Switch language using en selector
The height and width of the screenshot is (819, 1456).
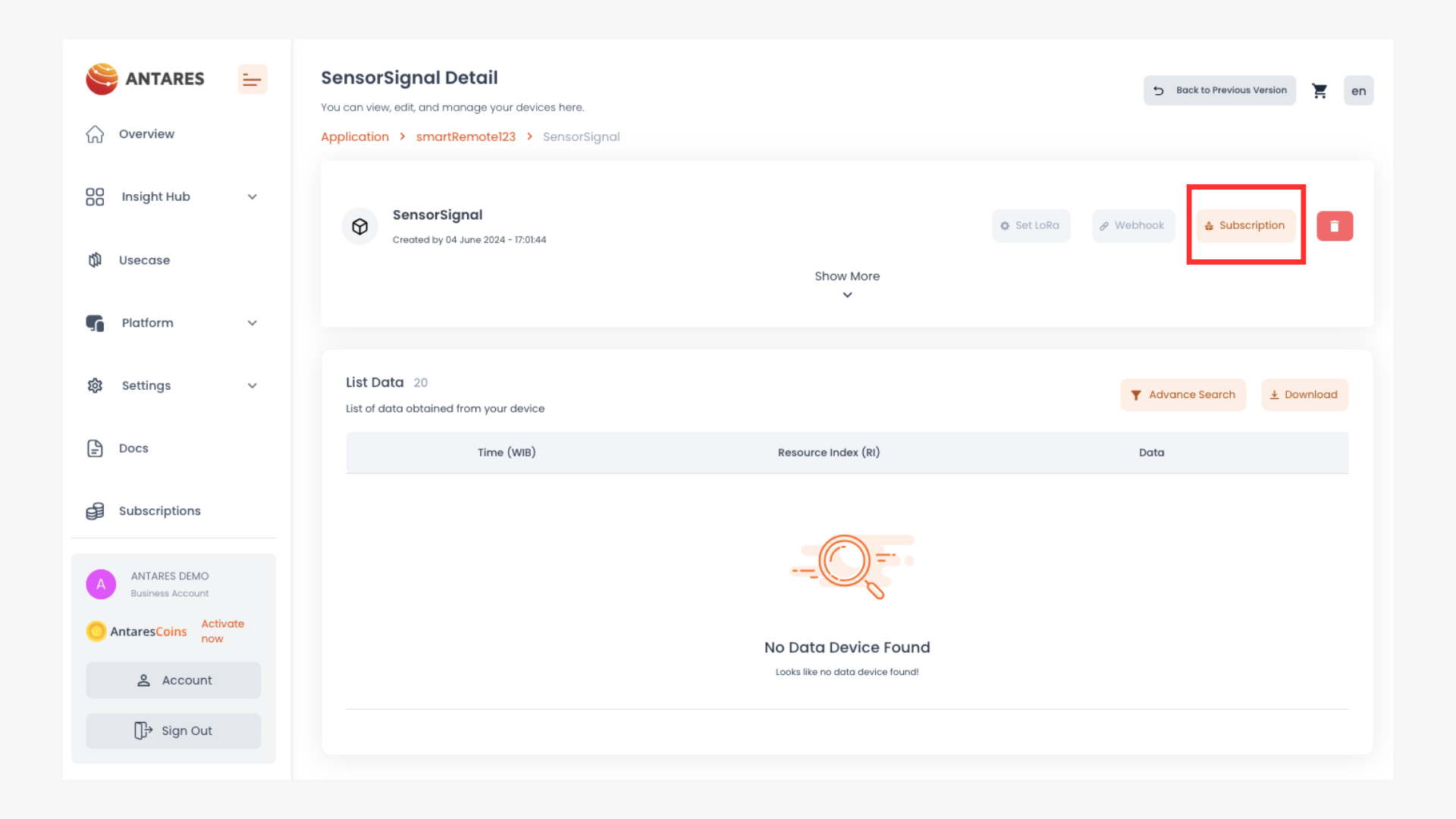(x=1358, y=91)
